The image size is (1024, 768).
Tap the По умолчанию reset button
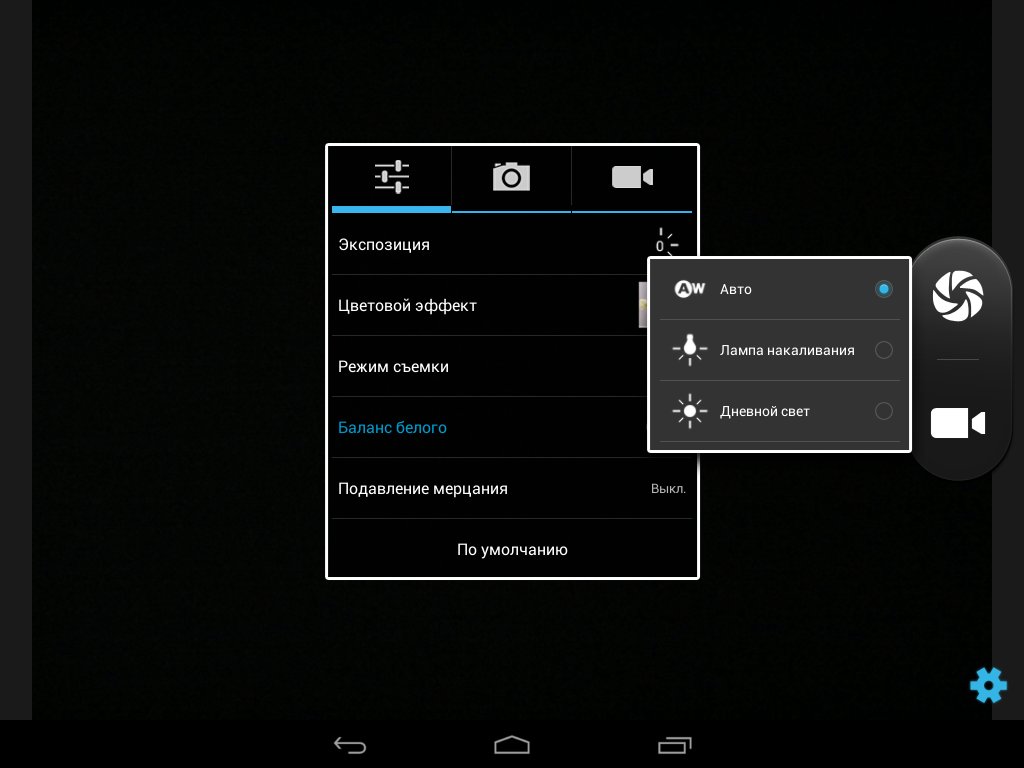pos(512,549)
